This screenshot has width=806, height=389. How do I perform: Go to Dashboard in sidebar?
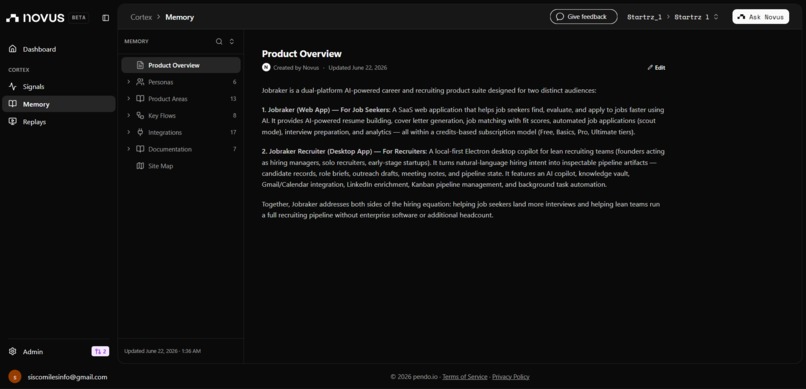(x=59, y=49)
